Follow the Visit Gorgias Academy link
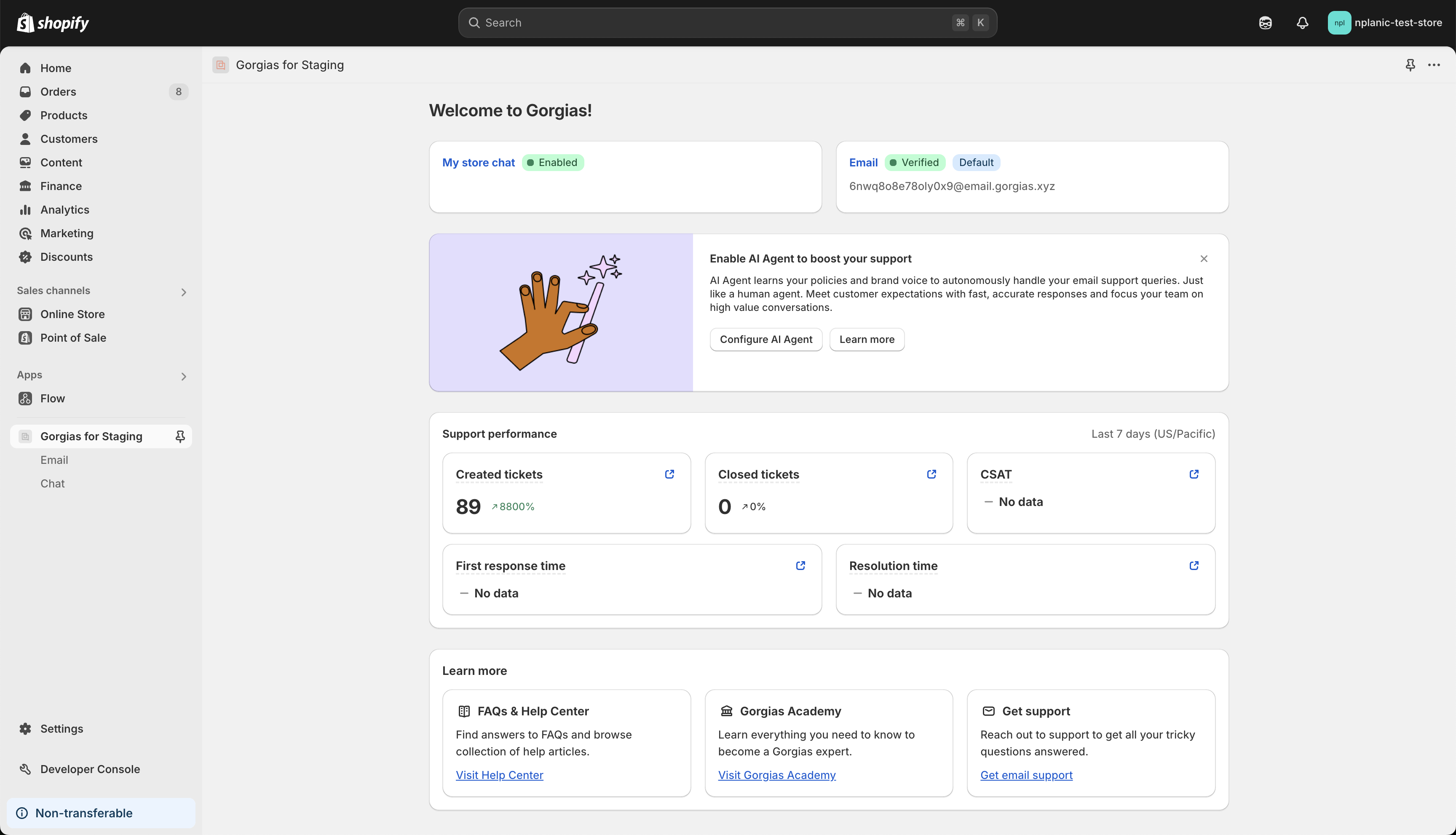This screenshot has width=1456, height=835. click(776, 775)
